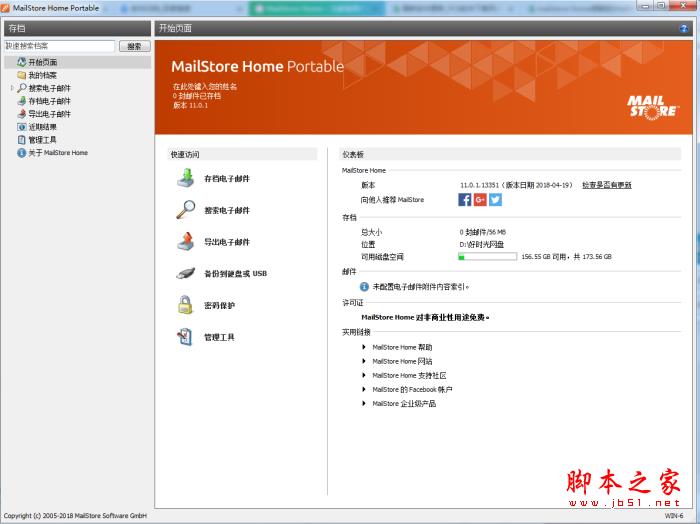Click in the 快速搜索档案 search field
The width and height of the screenshot is (700, 524).
[x=59, y=46]
